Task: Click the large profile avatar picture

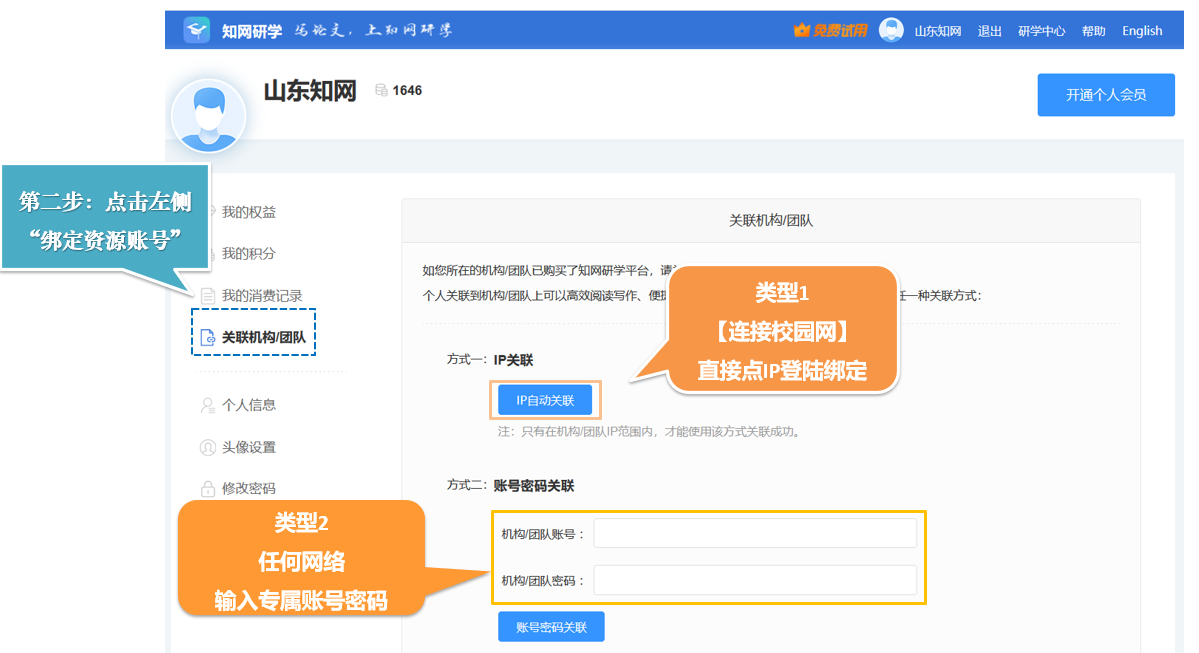Action: point(208,116)
